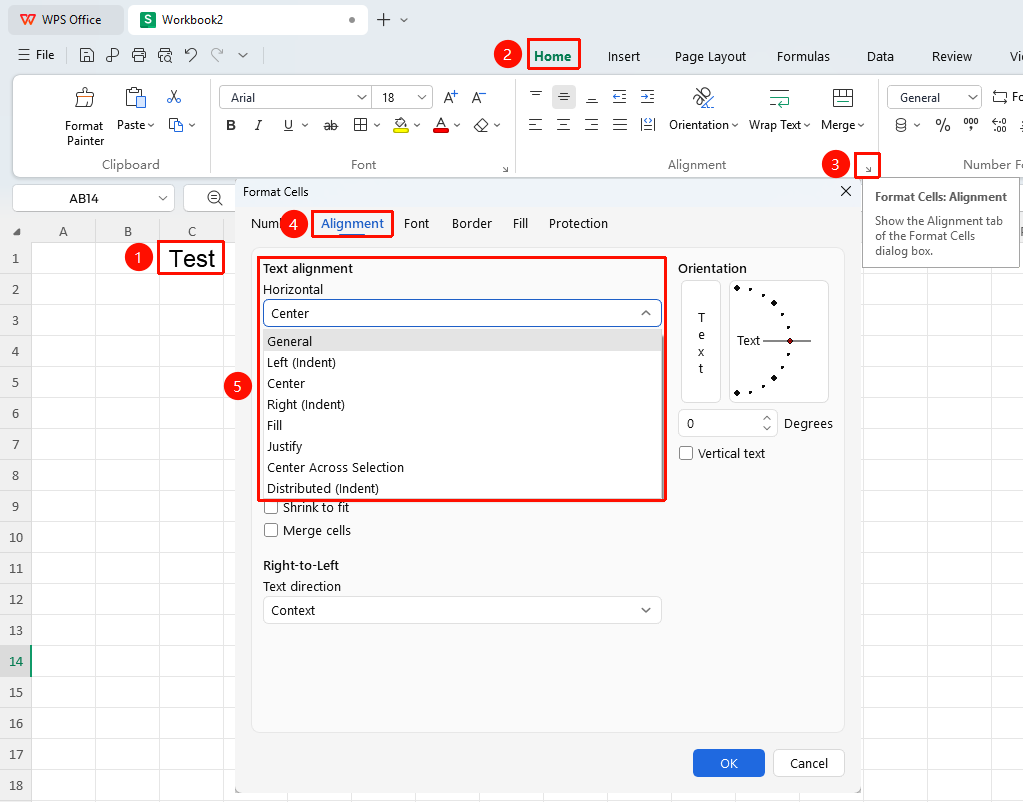Enable the Vertical text checkbox

686,454
